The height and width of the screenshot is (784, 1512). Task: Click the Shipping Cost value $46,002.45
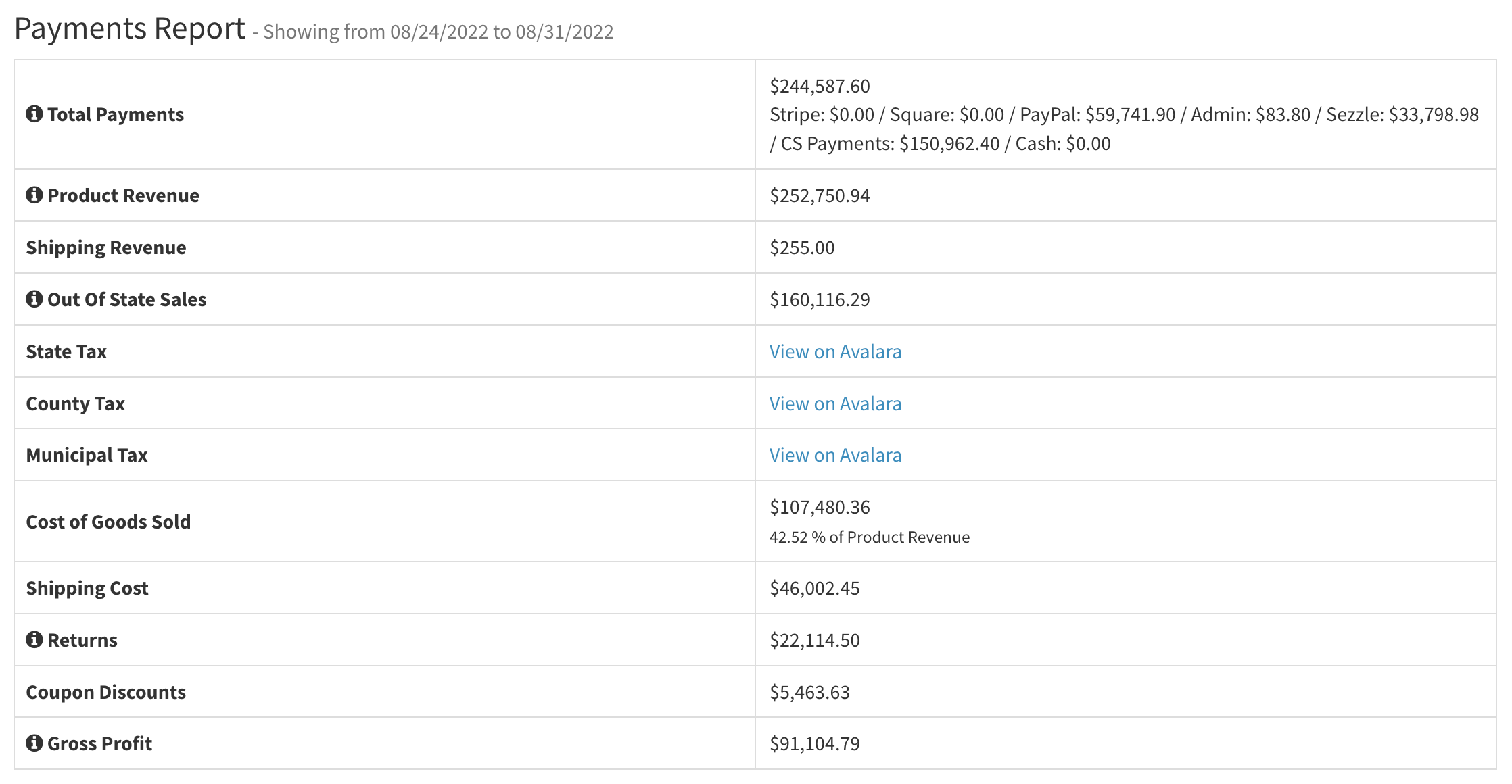tap(814, 588)
